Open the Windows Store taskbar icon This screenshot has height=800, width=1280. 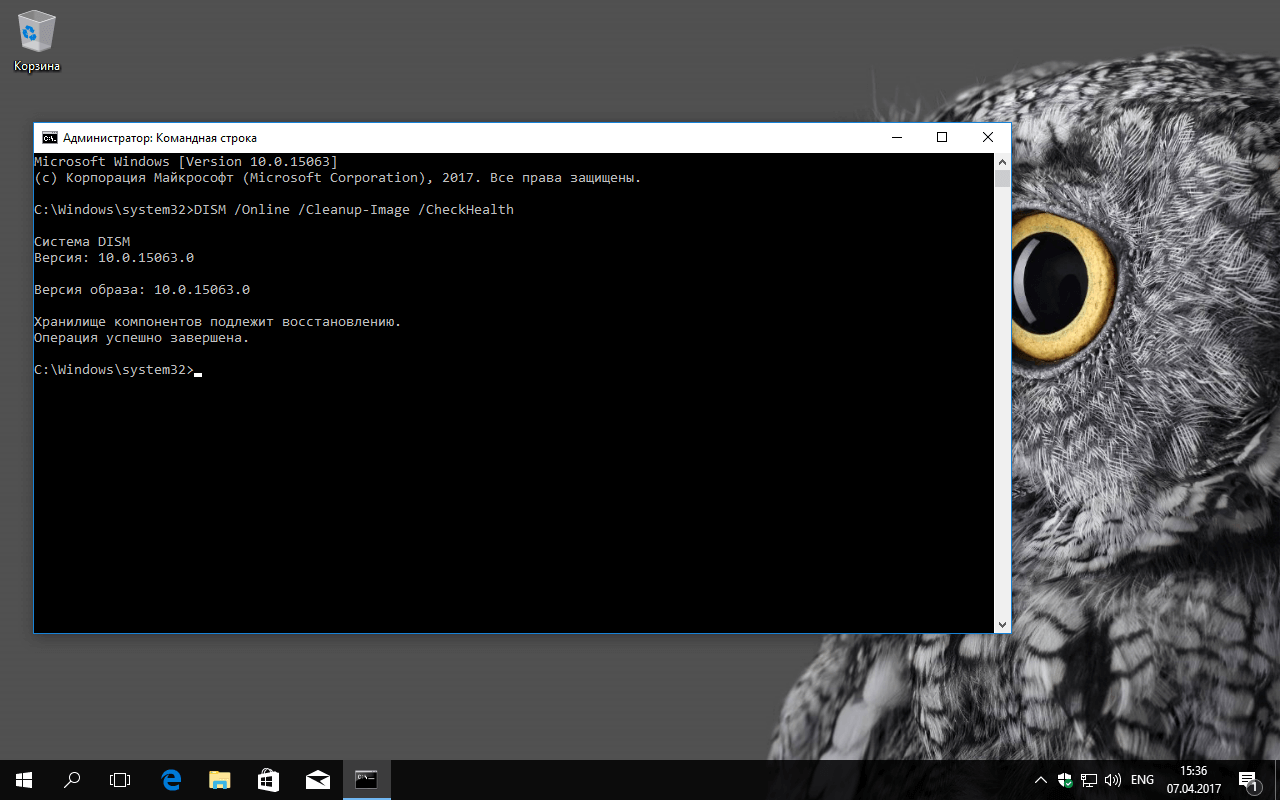pos(268,779)
